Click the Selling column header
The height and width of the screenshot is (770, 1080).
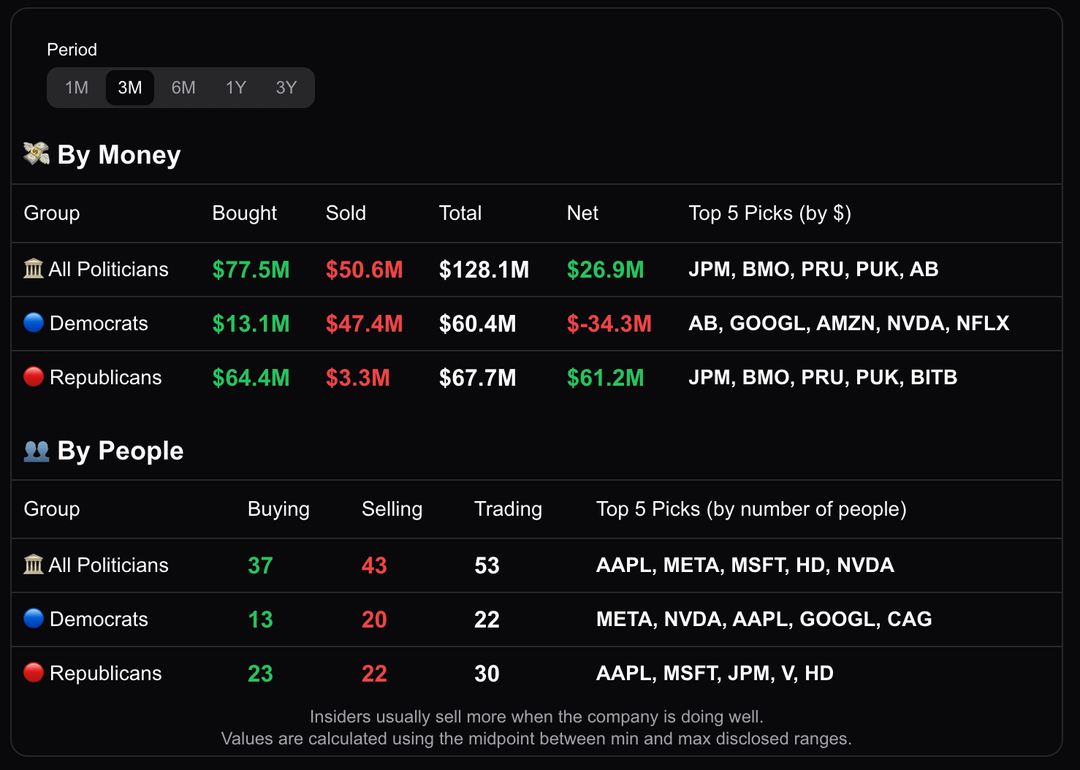pyautogui.click(x=391, y=509)
